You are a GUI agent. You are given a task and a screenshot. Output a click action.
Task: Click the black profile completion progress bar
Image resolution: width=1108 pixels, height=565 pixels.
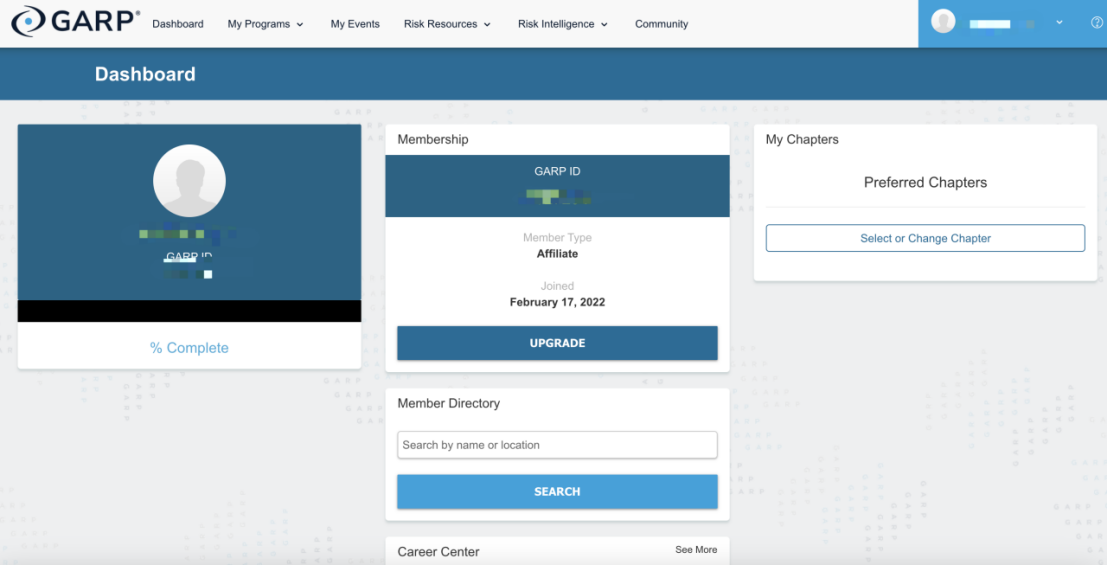pos(189,311)
